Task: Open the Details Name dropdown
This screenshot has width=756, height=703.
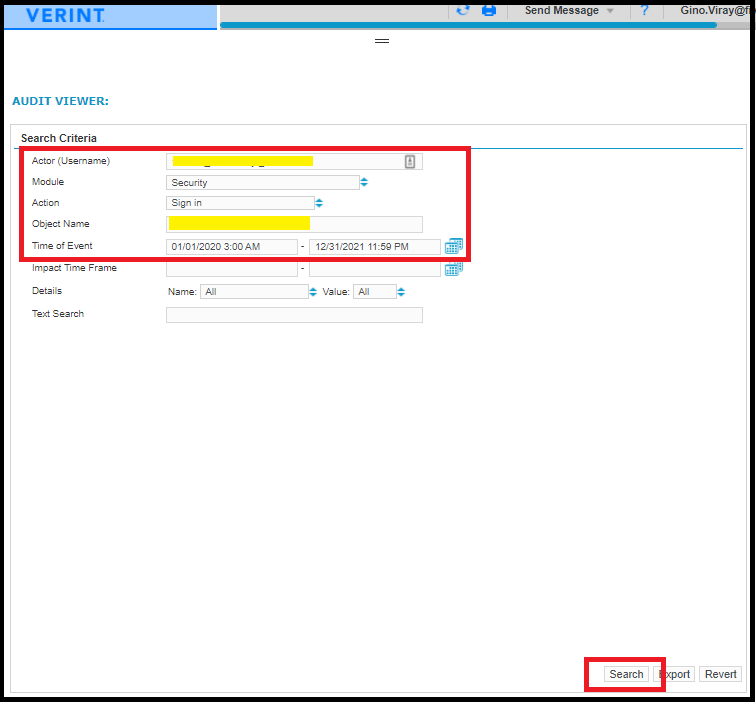Action: pyautogui.click(x=254, y=292)
